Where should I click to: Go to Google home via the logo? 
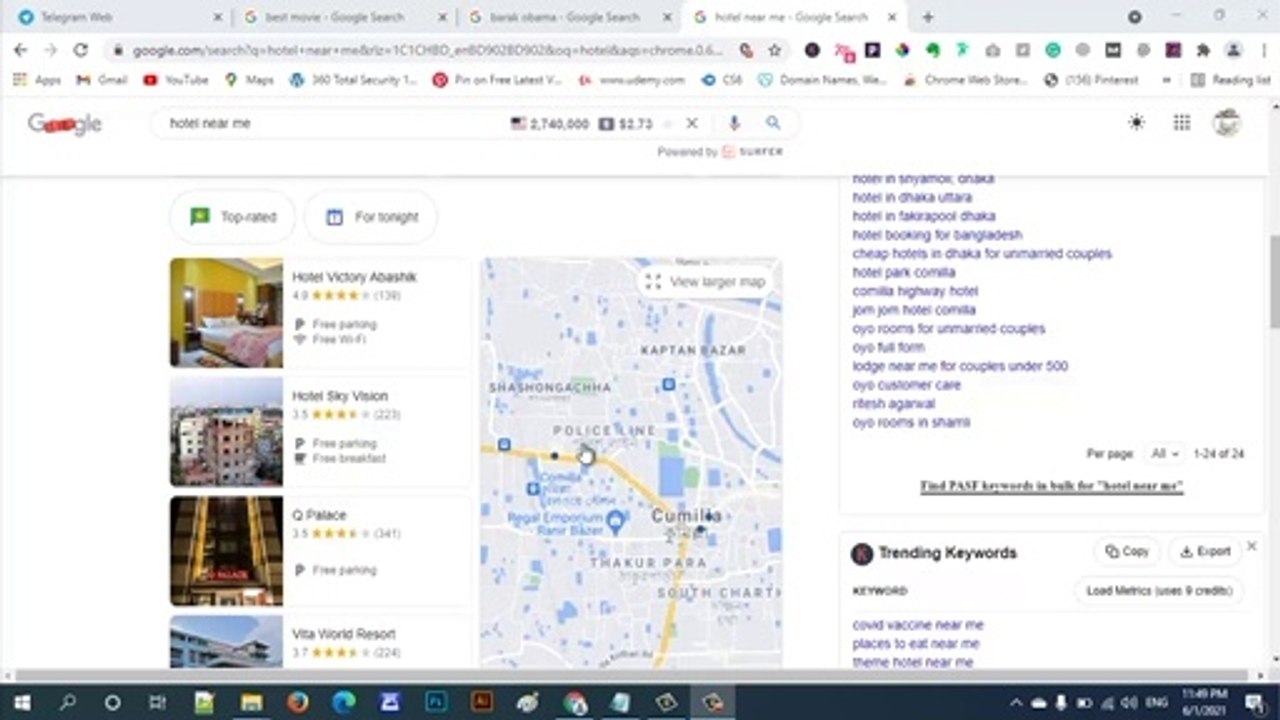[65, 124]
